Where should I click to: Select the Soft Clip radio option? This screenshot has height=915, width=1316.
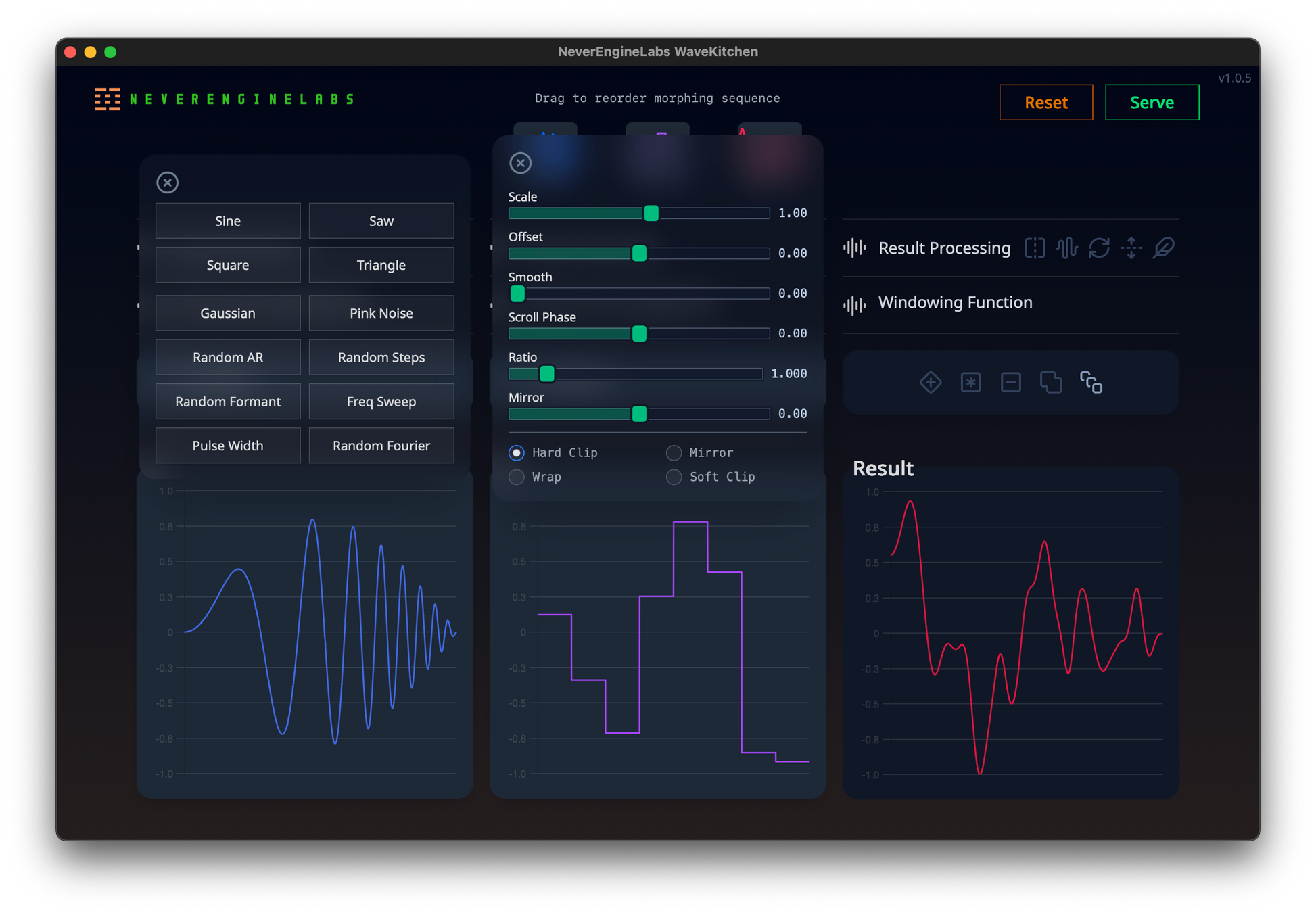click(674, 477)
